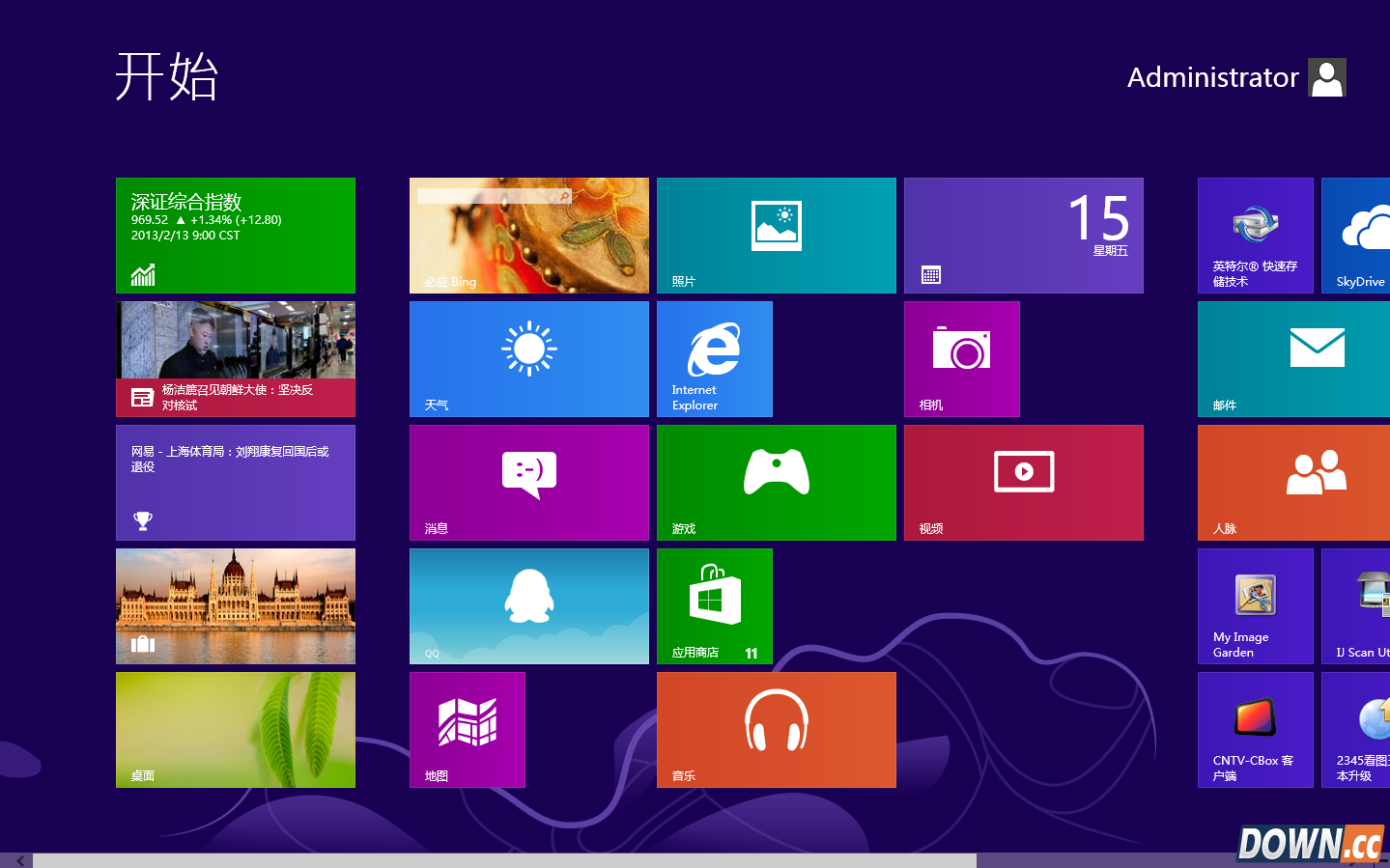Viewport: 1390px width, 868px height.
Task: Open the Maps (地图) app
Action: (x=467, y=730)
